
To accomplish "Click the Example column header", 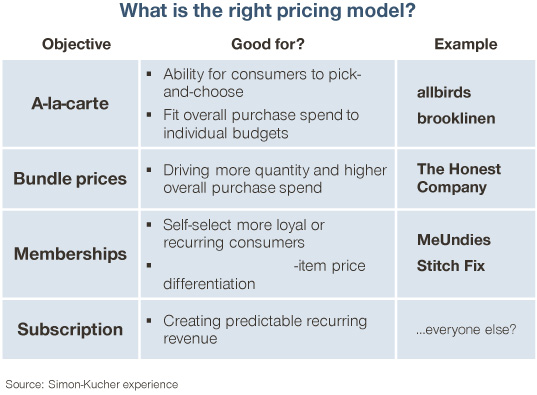I will point(466,44).
